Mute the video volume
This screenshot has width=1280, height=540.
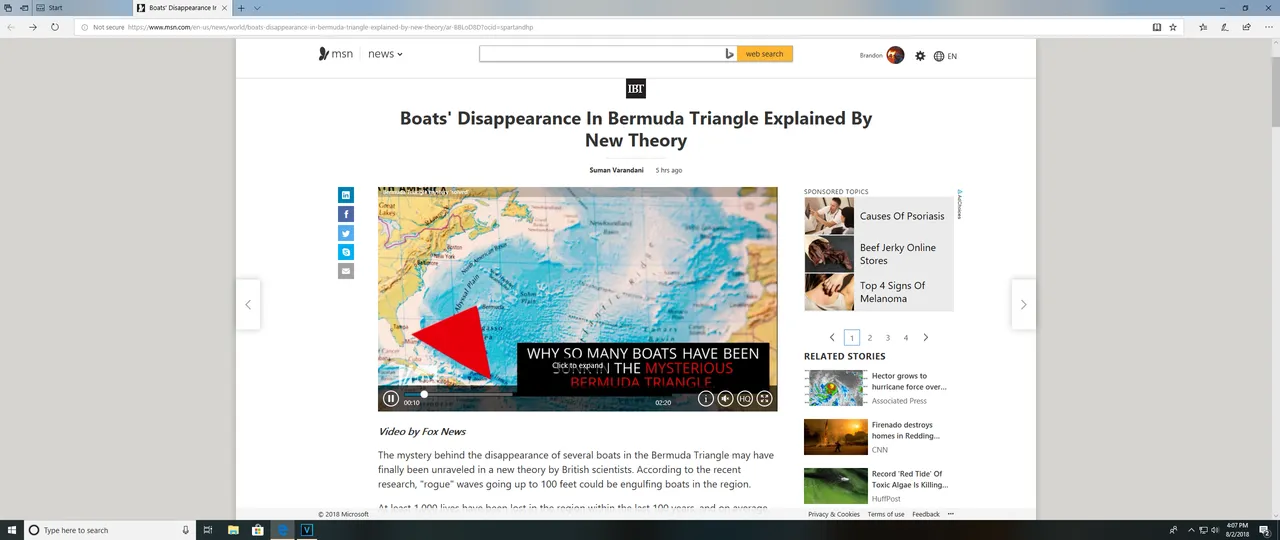pos(725,399)
